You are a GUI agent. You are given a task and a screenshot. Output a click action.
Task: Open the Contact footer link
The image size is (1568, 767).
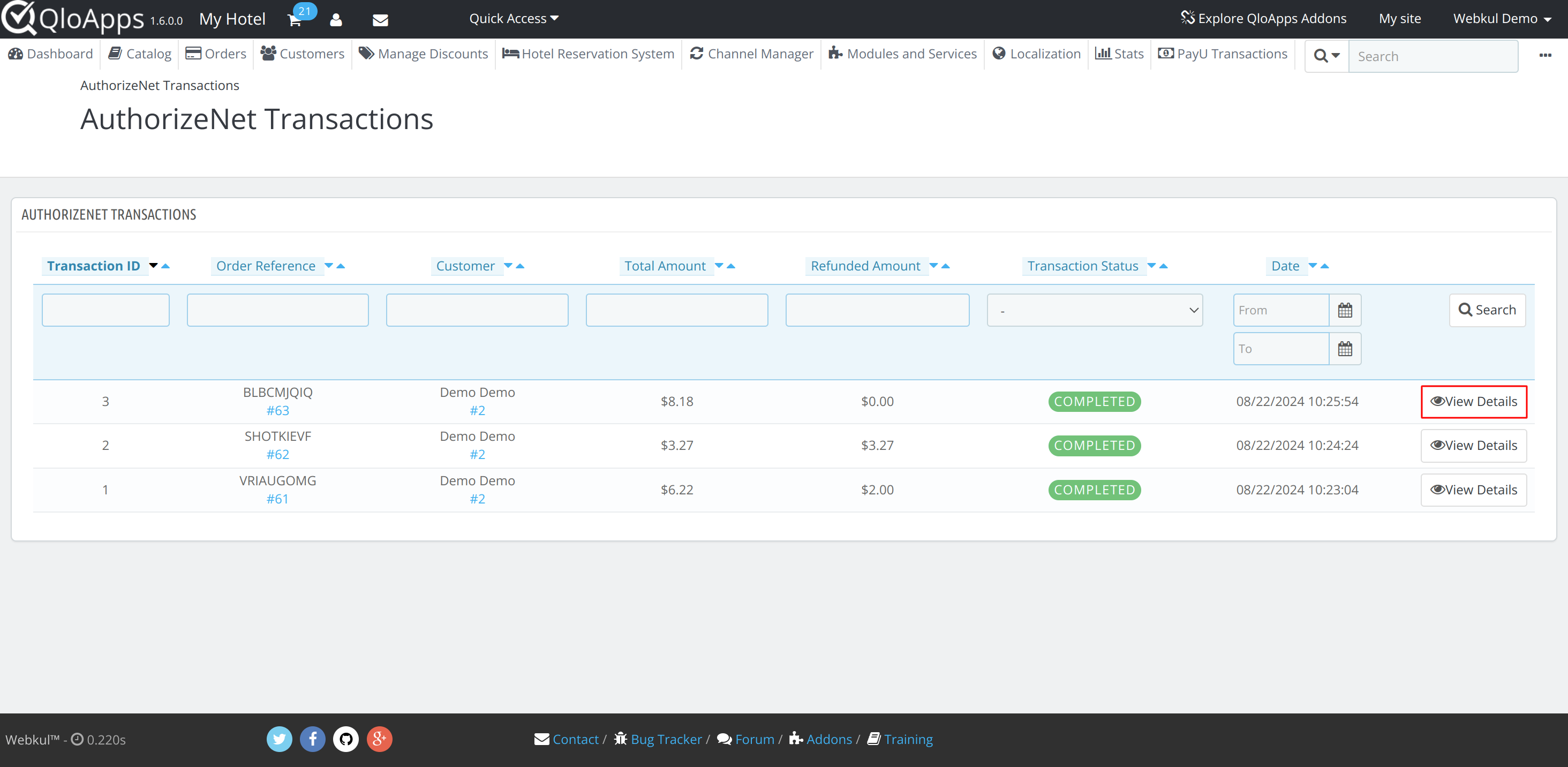coord(567,739)
